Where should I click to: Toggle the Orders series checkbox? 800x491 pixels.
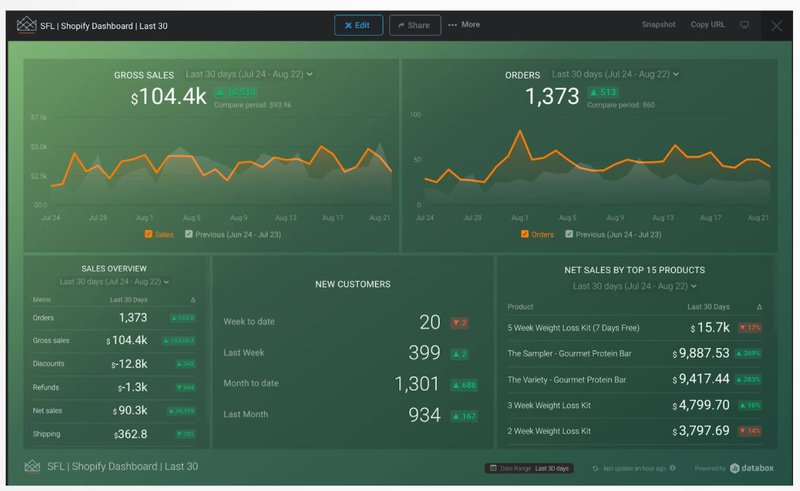pos(524,234)
